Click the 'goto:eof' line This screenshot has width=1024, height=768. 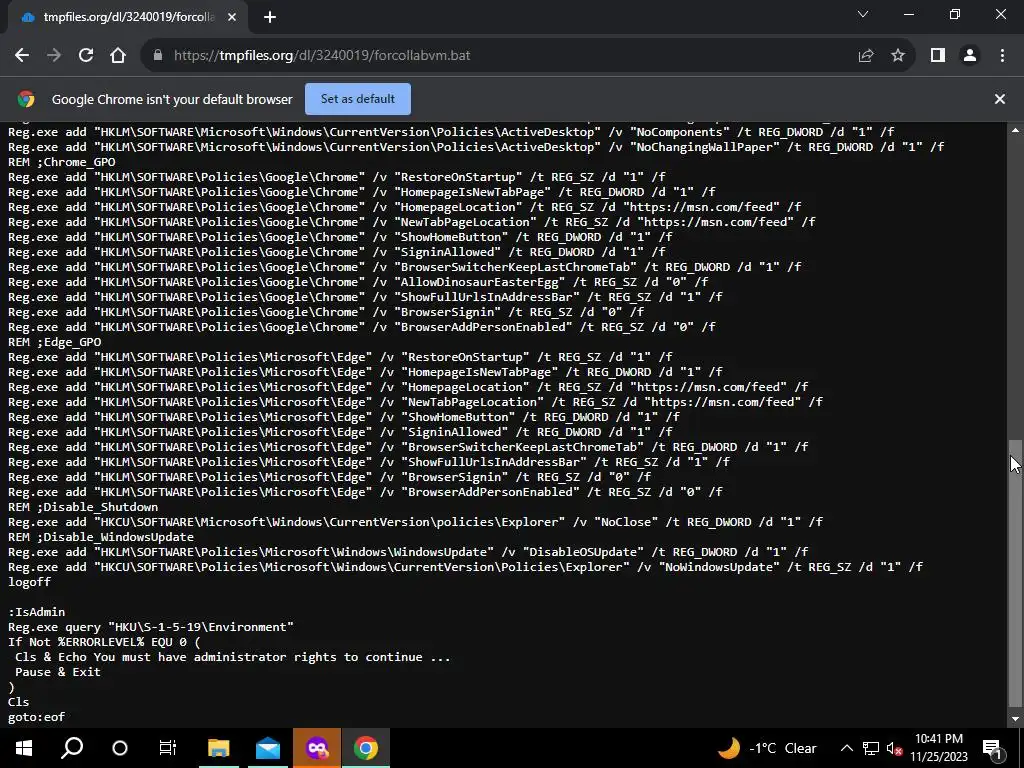pos(37,717)
